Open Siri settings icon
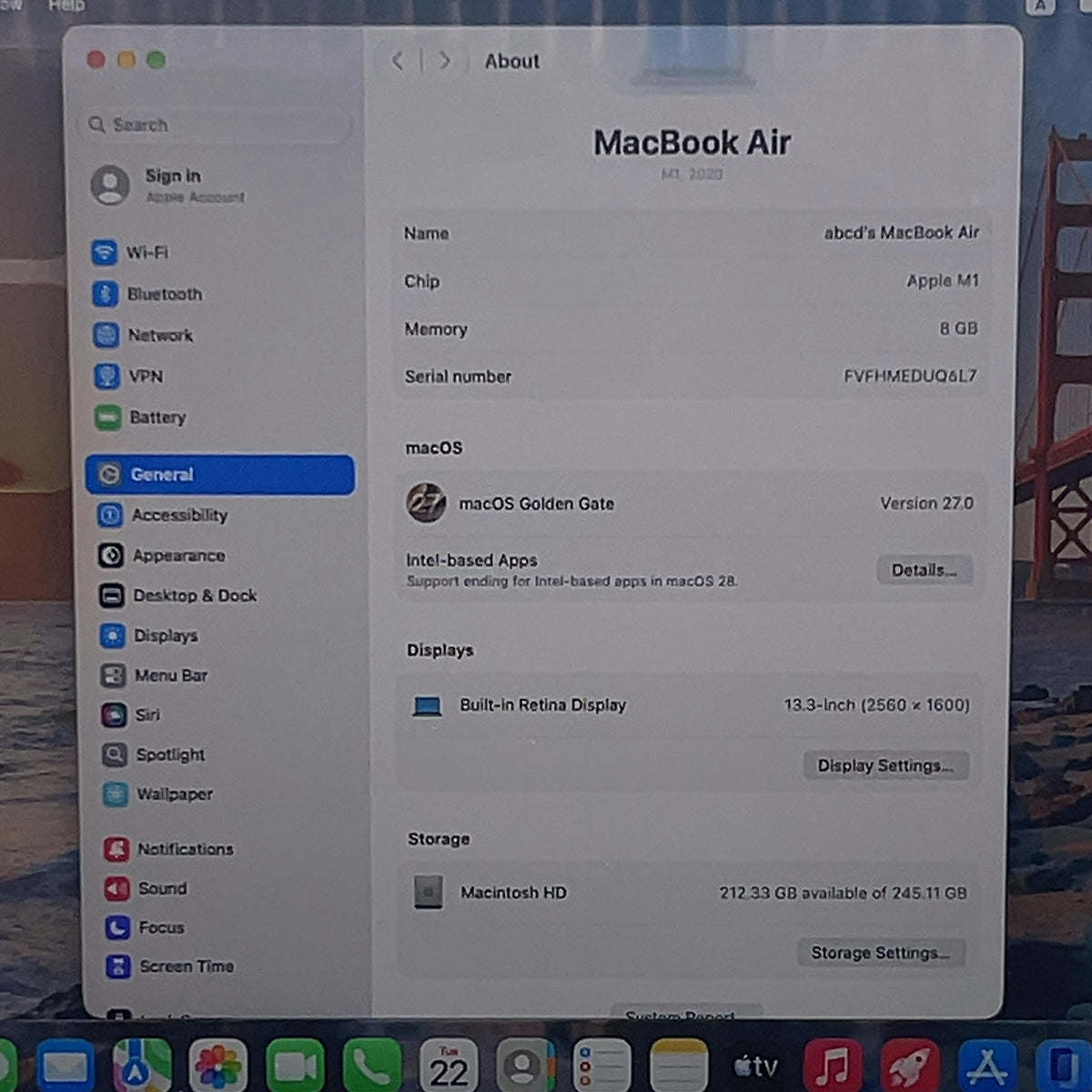1092x1092 pixels. (114, 714)
